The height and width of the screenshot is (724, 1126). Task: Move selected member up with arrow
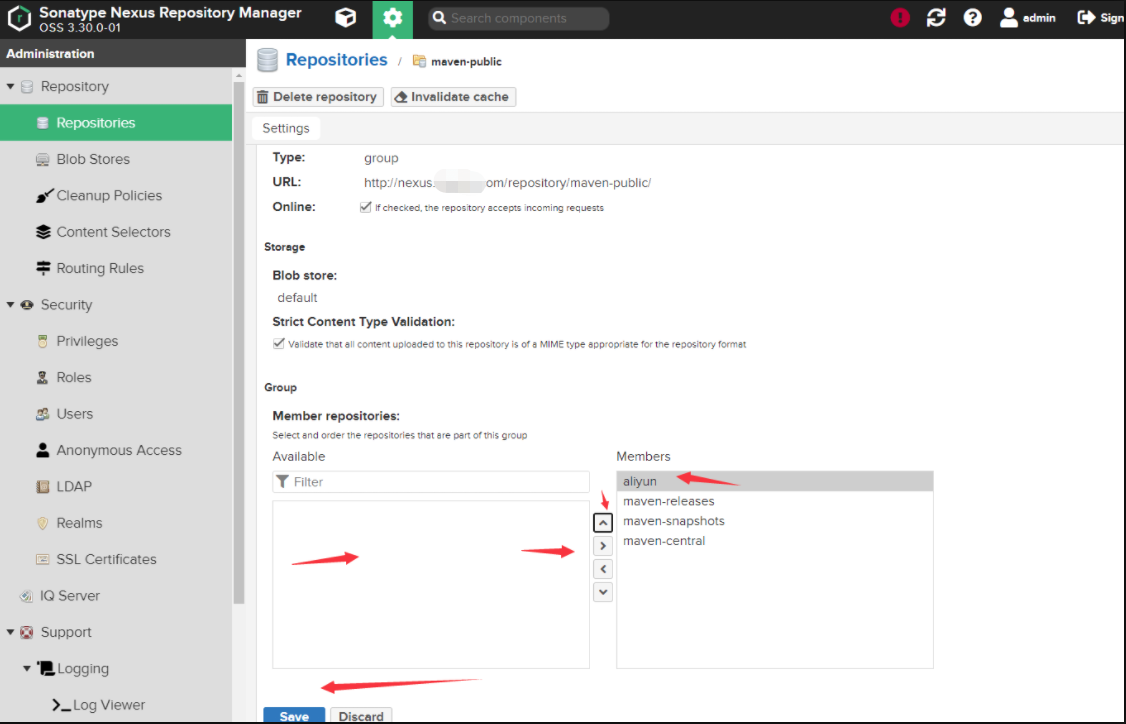[603, 522]
